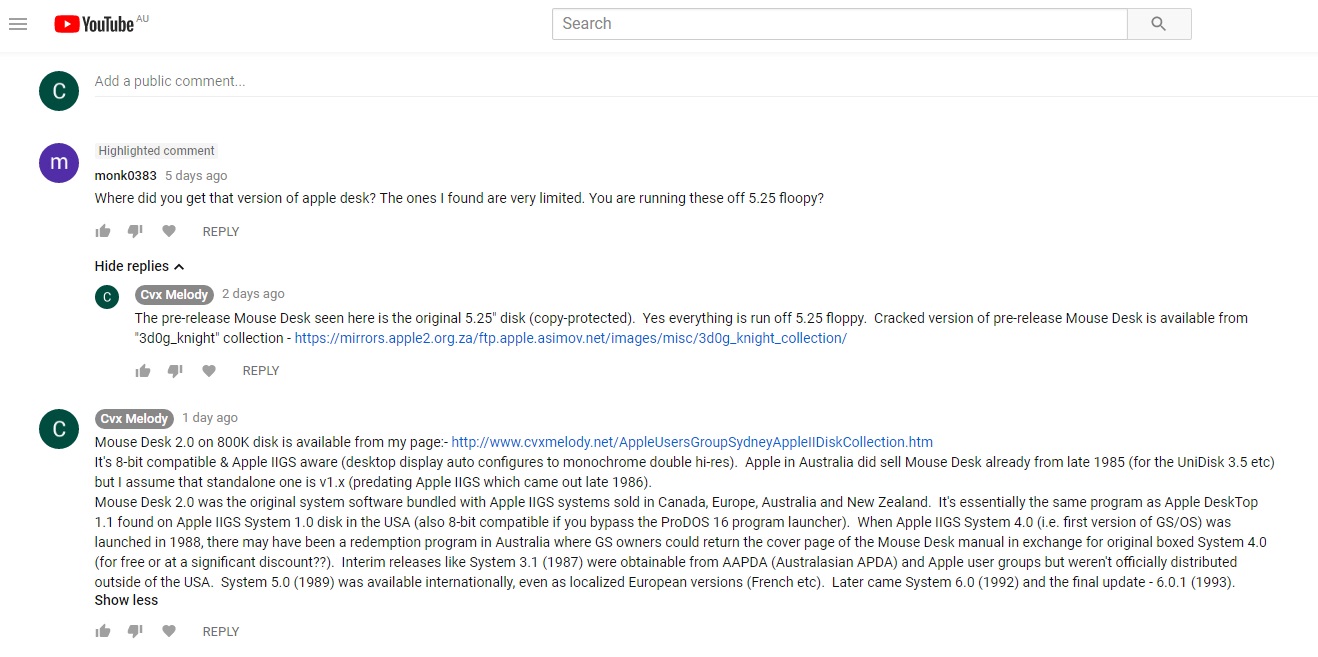Collapse replies with Hide replies

(x=140, y=266)
